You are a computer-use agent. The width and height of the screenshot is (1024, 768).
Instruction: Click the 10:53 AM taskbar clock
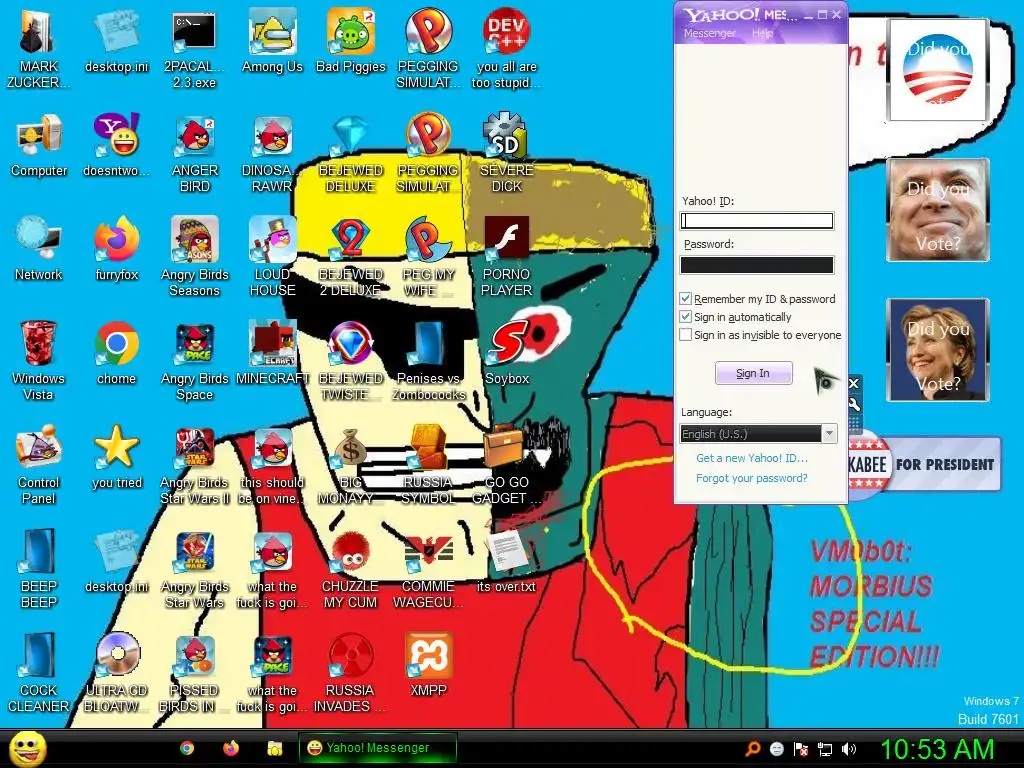pos(938,749)
